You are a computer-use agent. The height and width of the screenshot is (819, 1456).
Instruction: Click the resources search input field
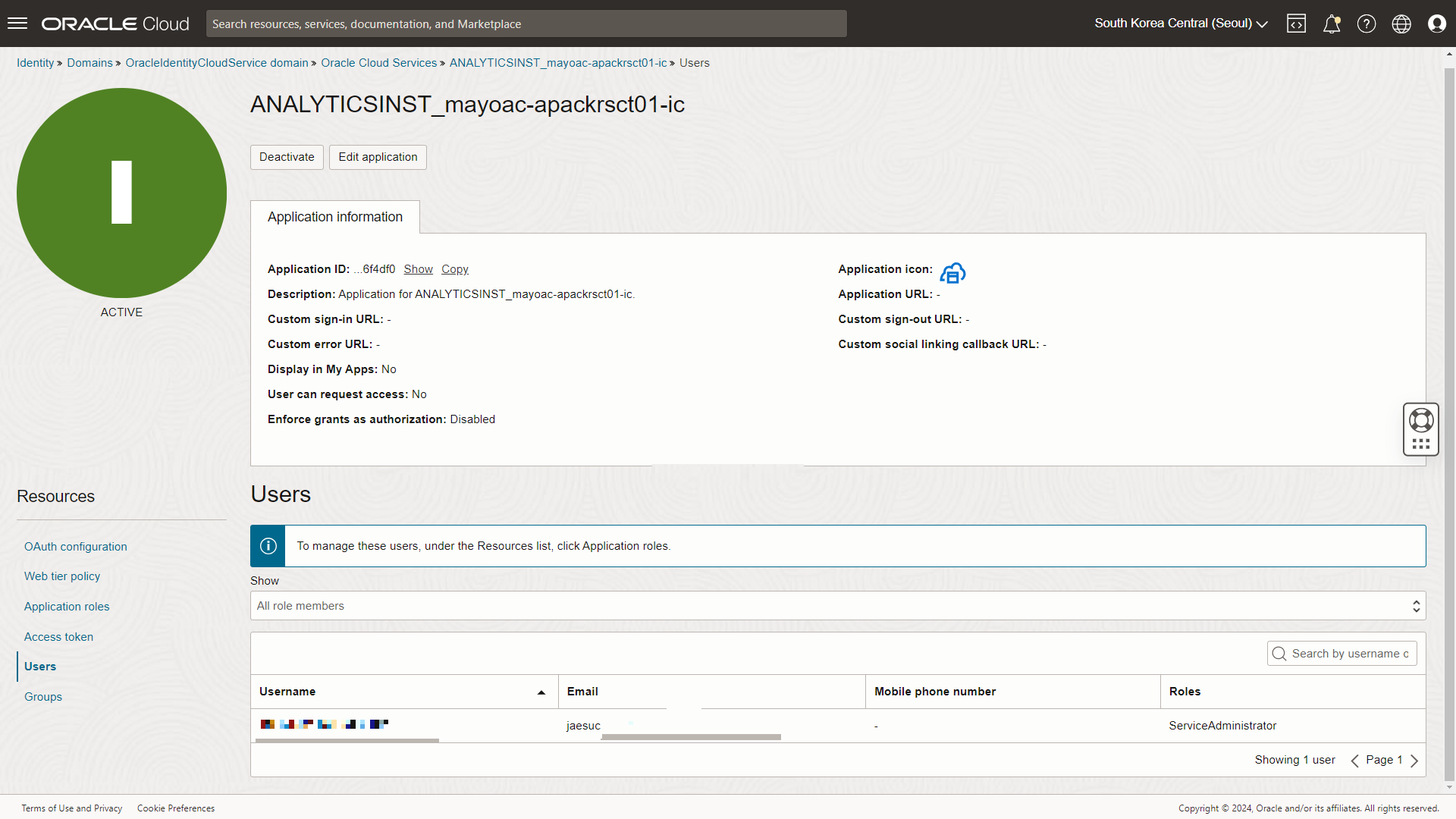tap(526, 24)
